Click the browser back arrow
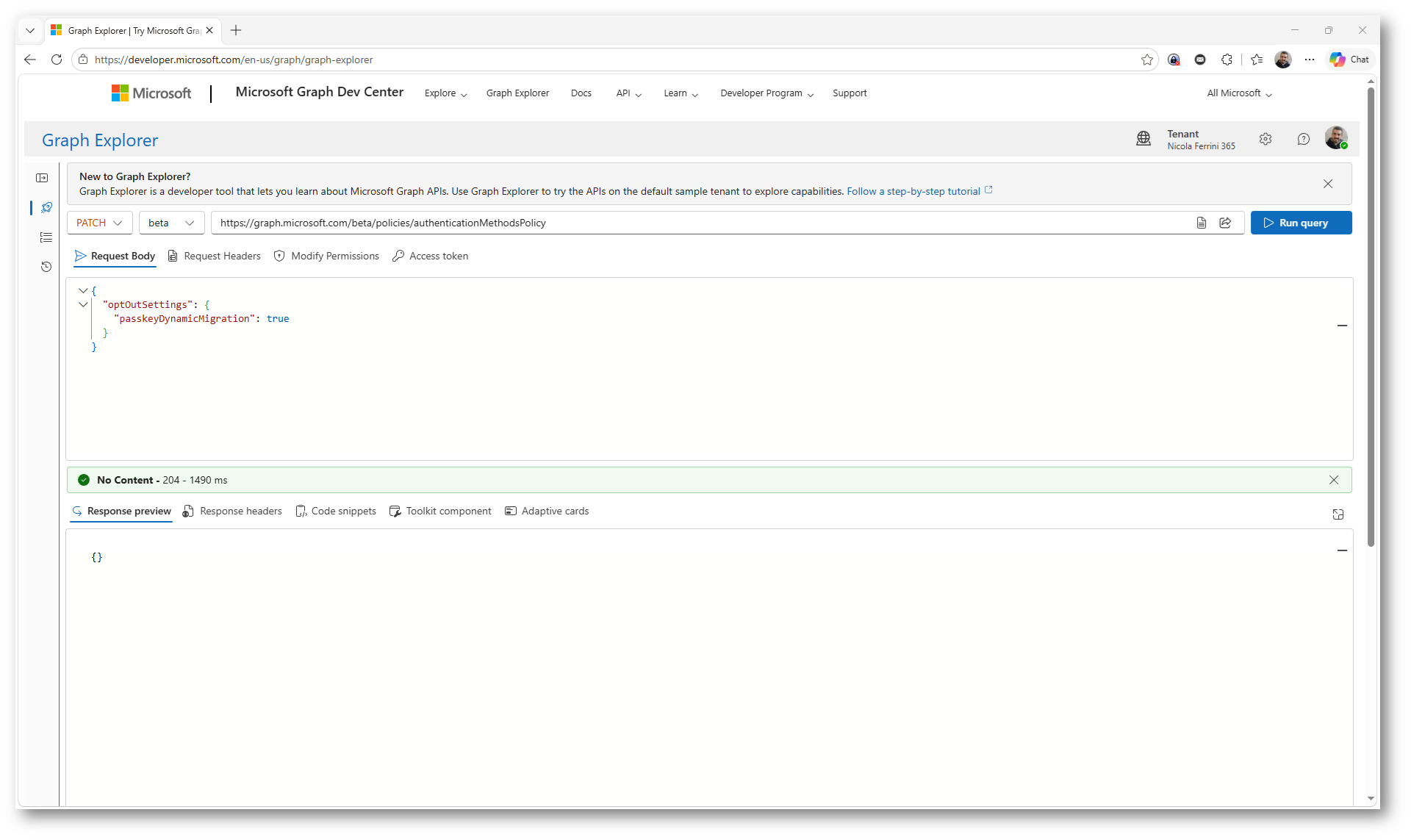The width and height of the screenshot is (1411, 840). 30,60
